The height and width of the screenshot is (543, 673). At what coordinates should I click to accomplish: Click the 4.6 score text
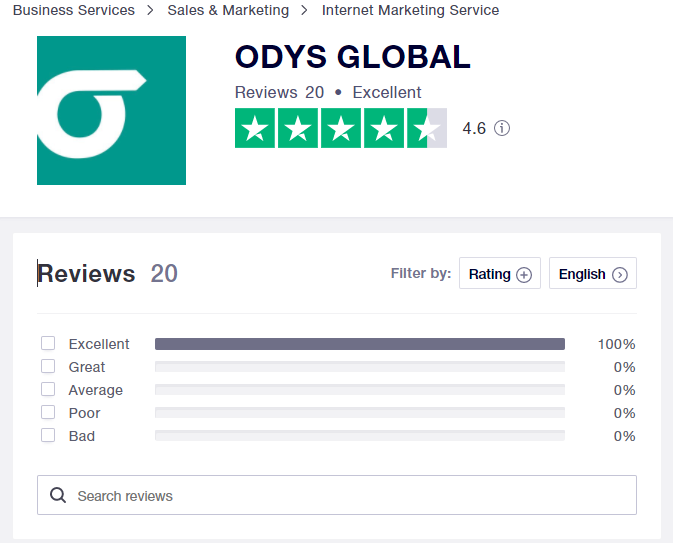click(474, 128)
